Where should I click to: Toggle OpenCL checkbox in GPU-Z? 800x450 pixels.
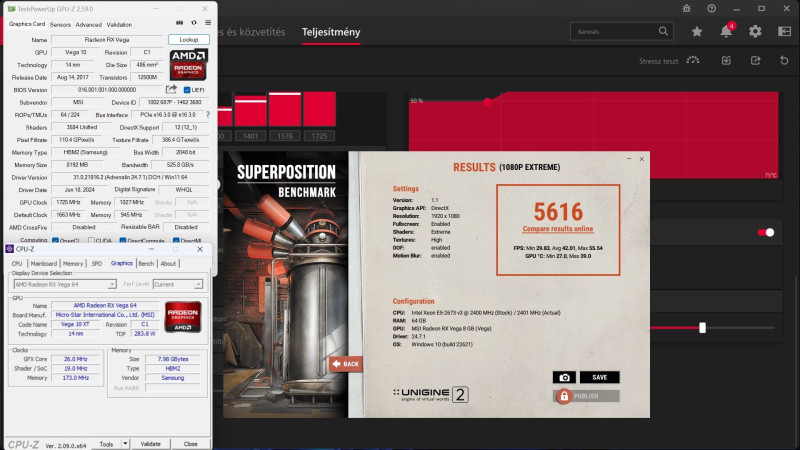(55, 240)
